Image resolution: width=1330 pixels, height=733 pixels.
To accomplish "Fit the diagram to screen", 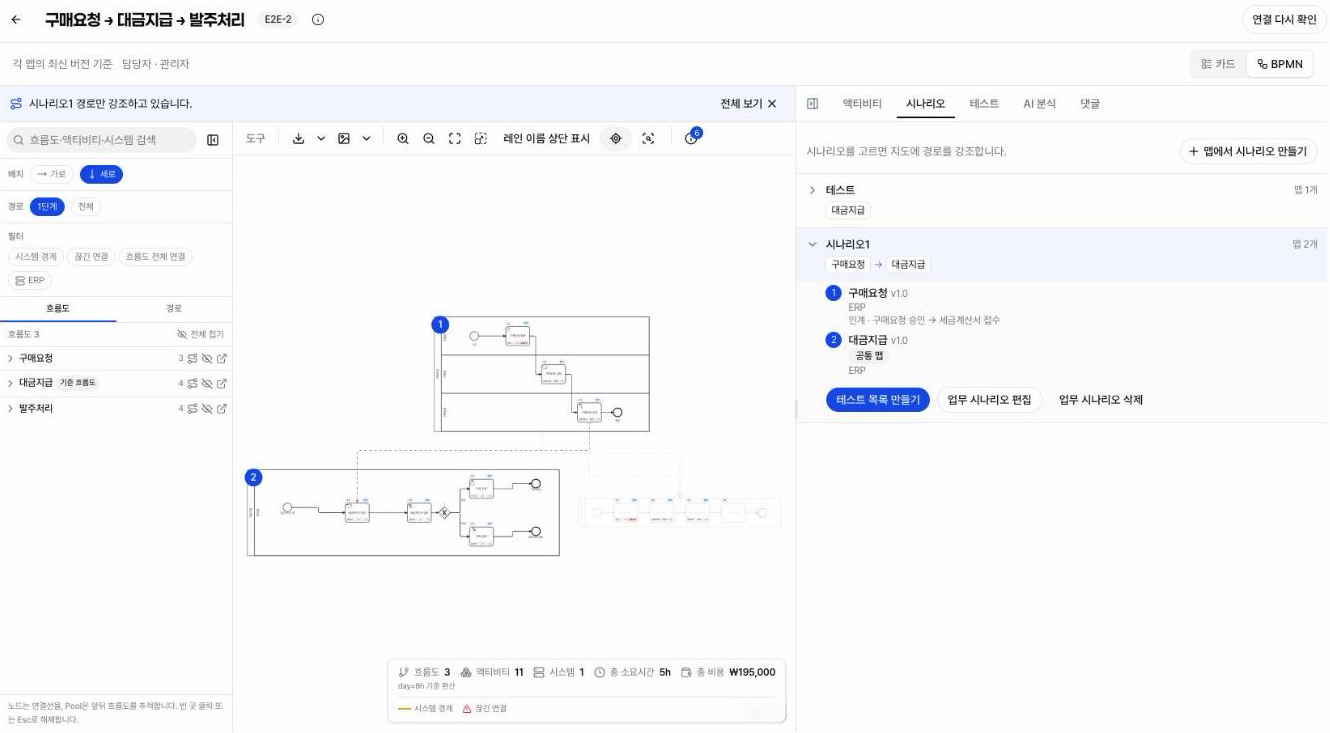I will point(455,139).
